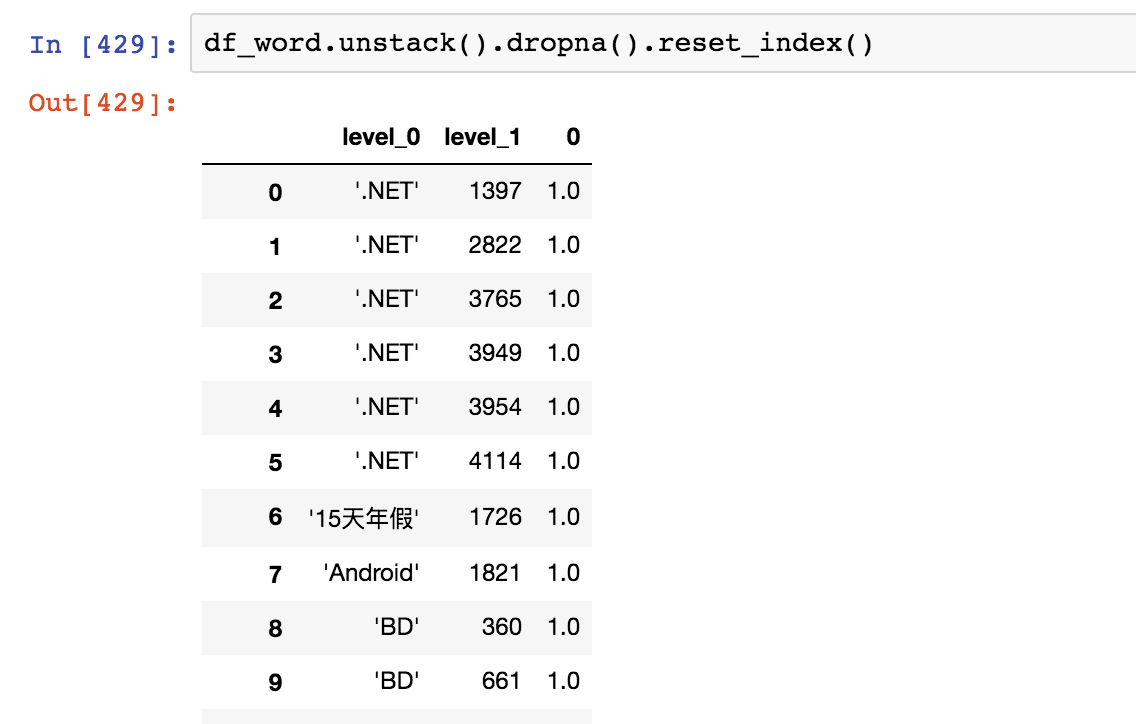
Task: Click the column header named 0
Action: tap(572, 137)
